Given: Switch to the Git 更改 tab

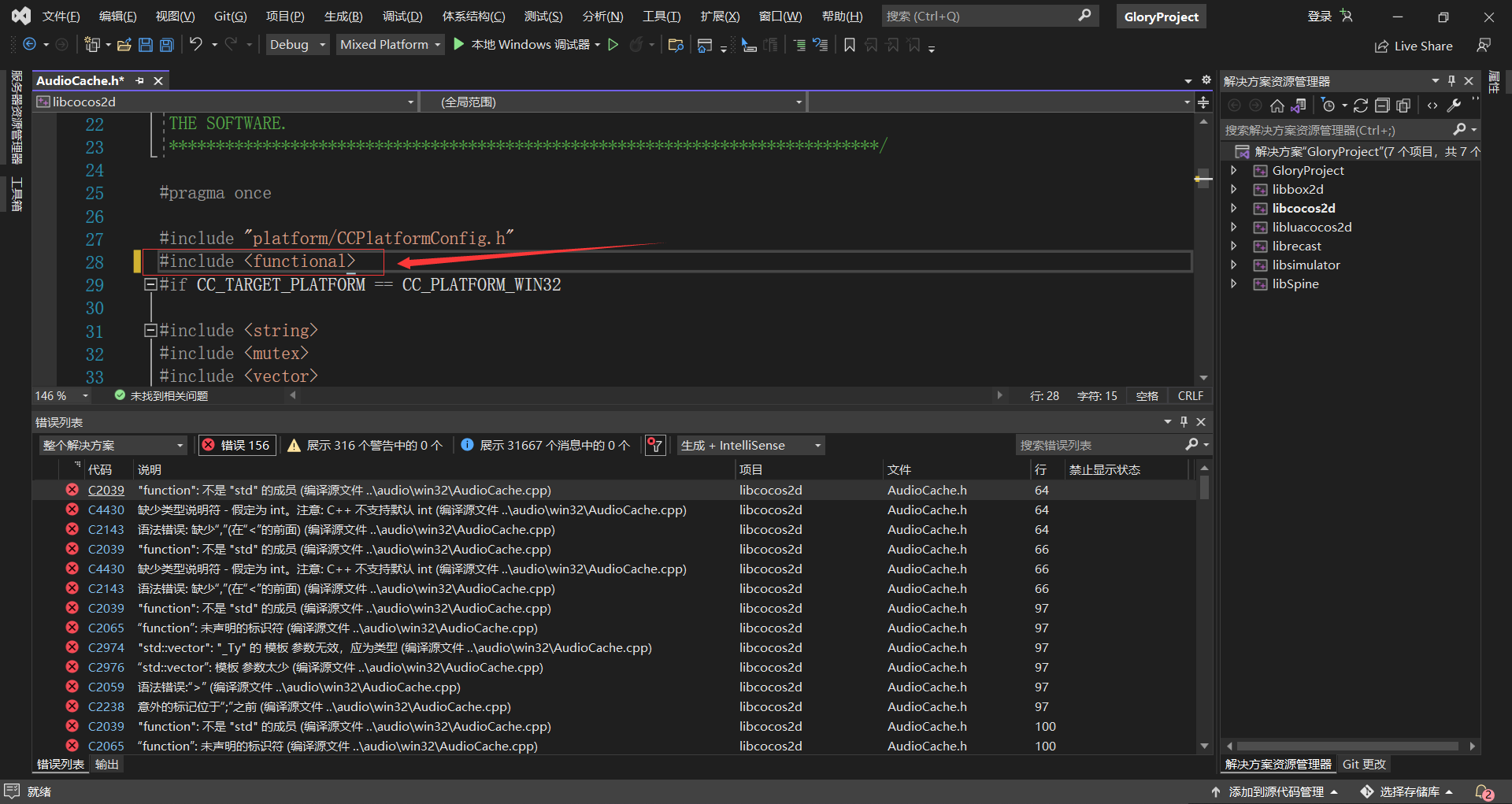Looking at the screenshot, I should tap(1363, 764).
